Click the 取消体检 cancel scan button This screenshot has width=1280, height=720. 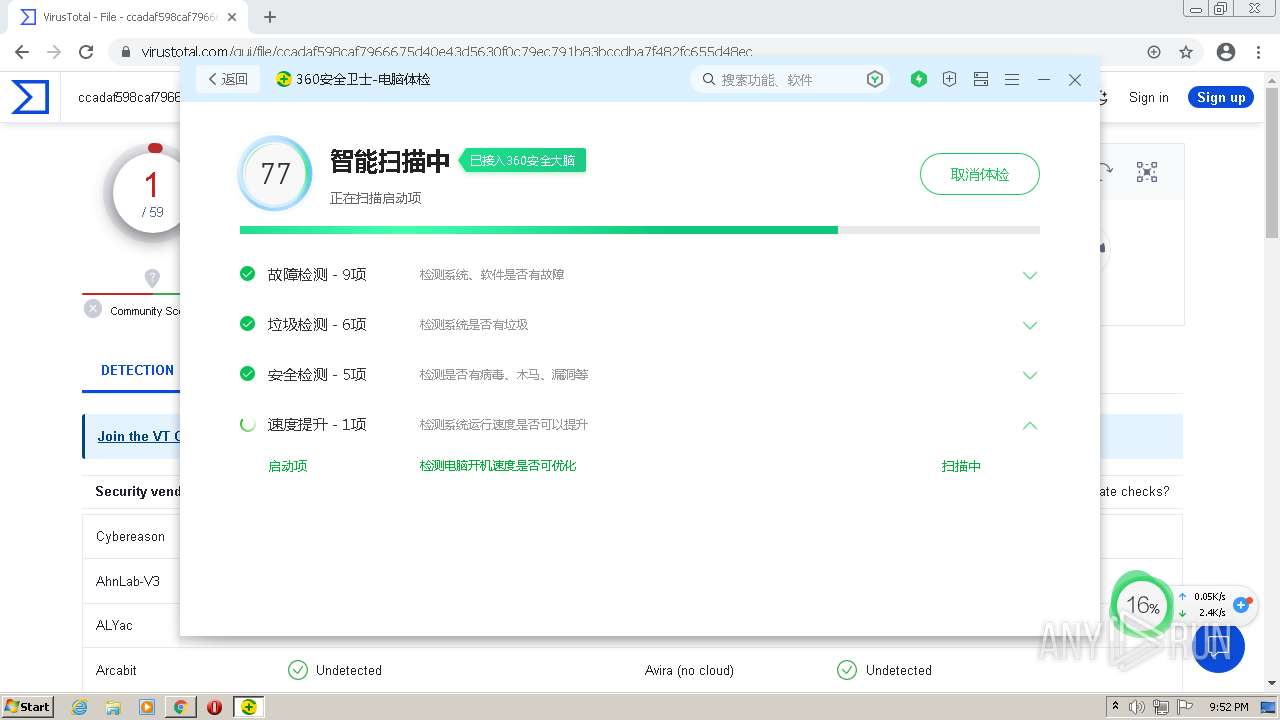coord(979,174)
